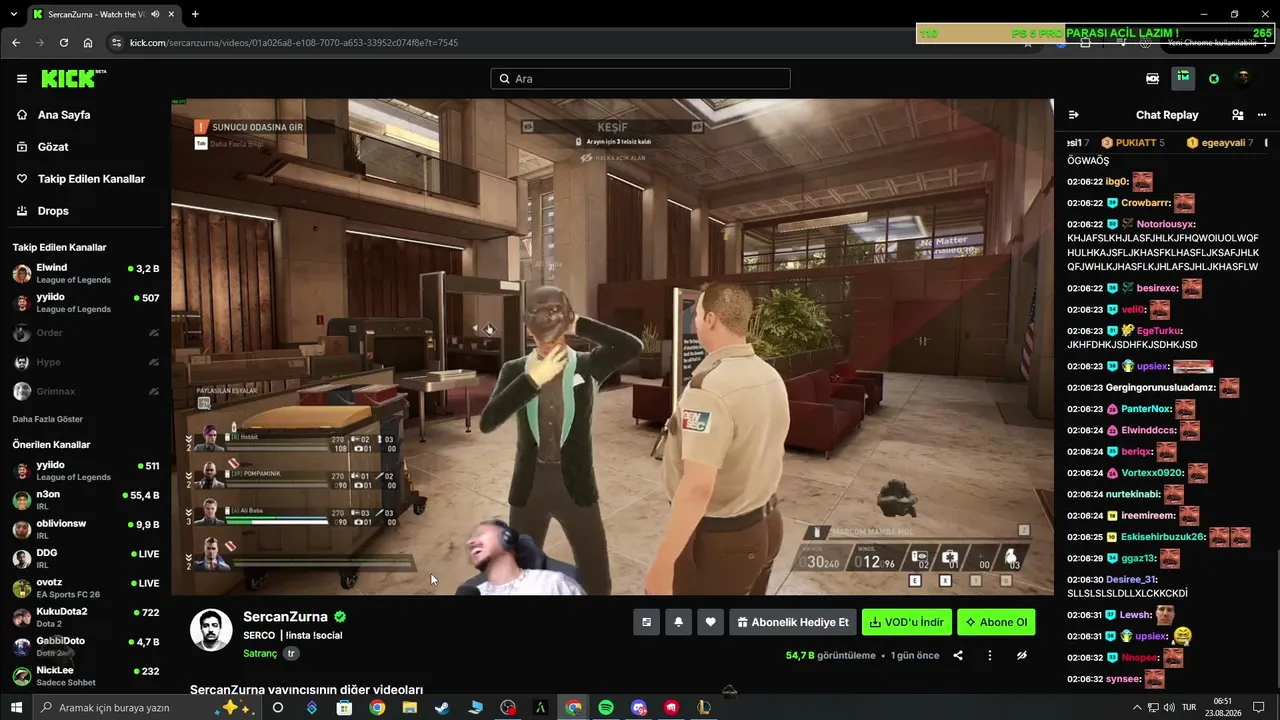Viewport: 1280px width, 720px height.
Task: Mute the SercanZurna tab audio
Action: pyautogui.click(x=155, y=14)
